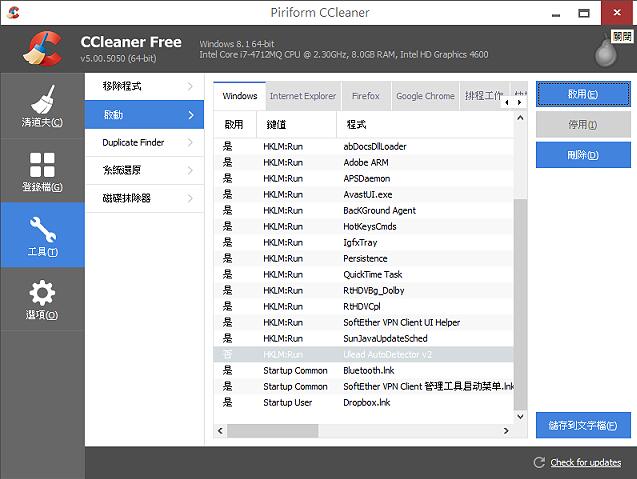Open the Tools (工具) wrench section
The image size is (637, 479).
point(42,235)
